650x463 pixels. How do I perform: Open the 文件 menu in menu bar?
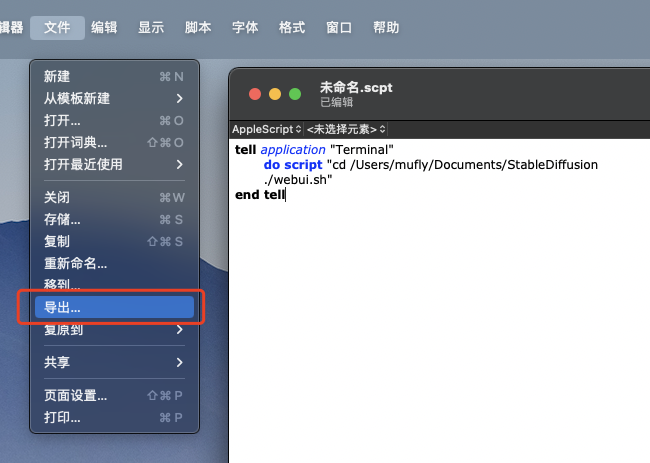(x=57, y=28)
